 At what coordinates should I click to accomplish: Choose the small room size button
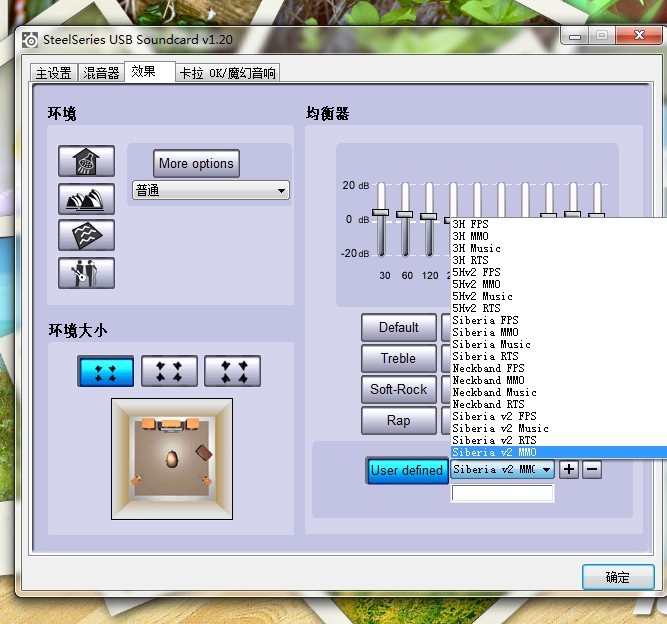tap(105, 371)
